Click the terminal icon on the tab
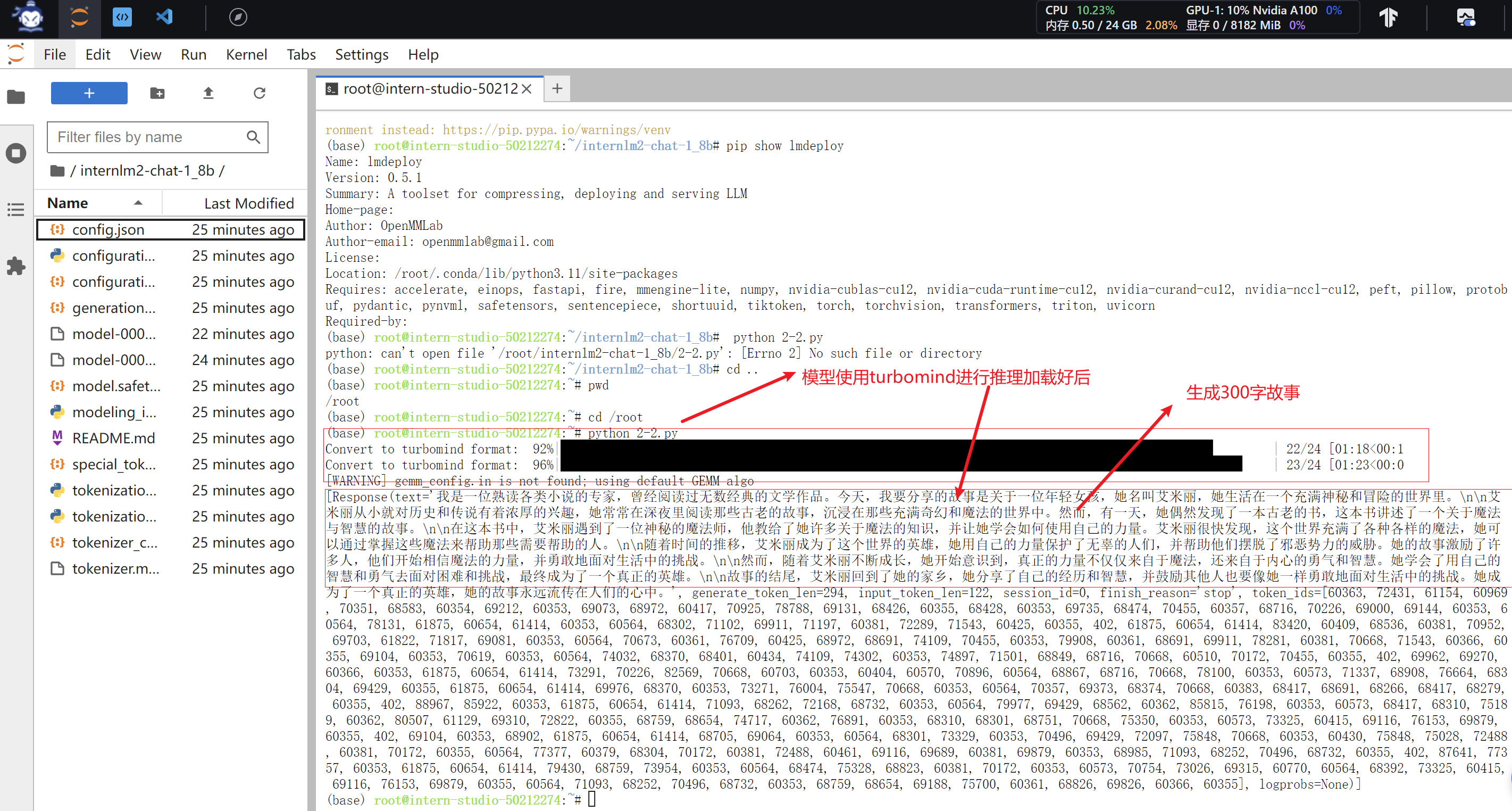 pos(332,89)
